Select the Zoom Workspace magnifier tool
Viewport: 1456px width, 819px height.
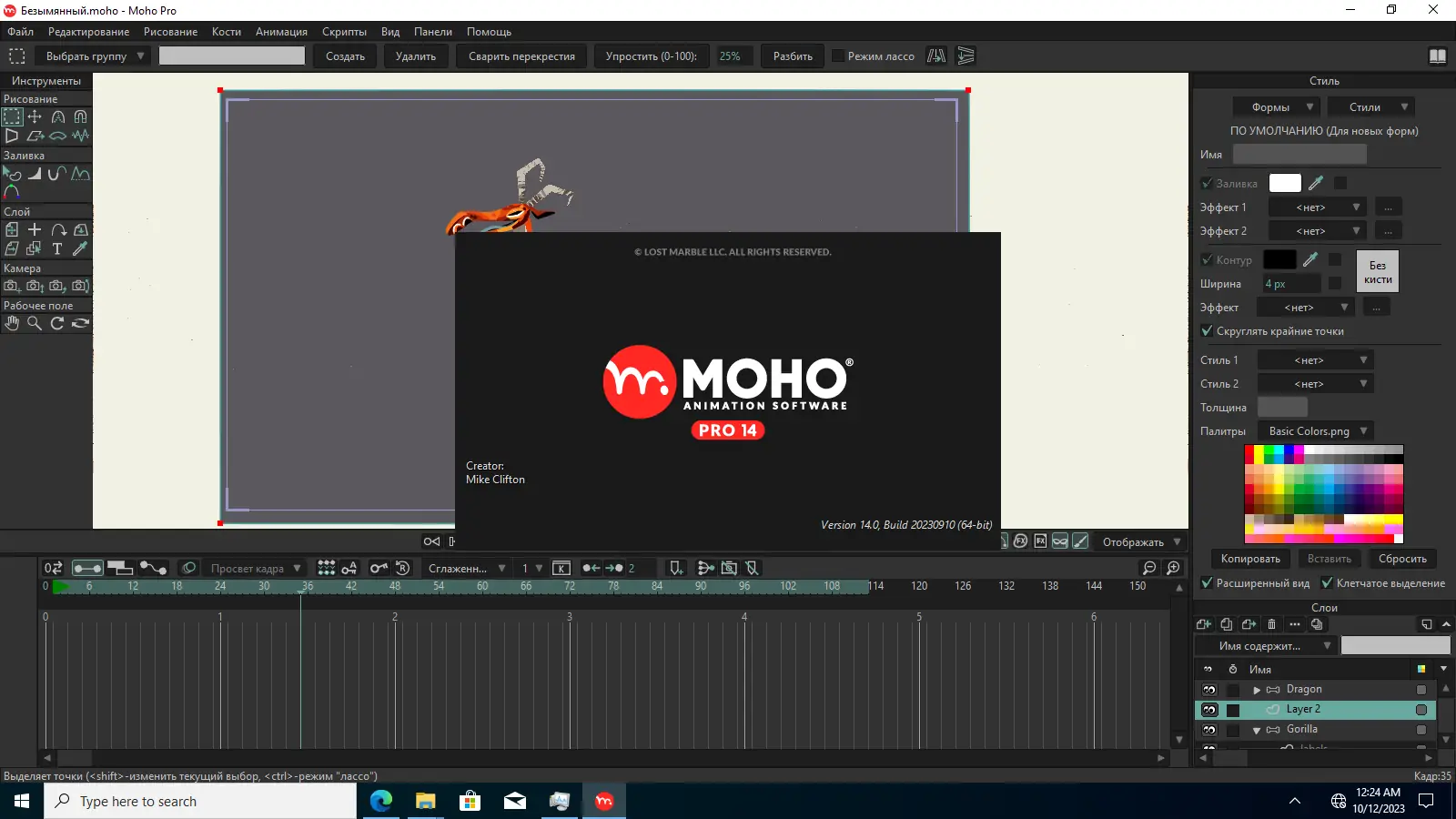[35, 323]
